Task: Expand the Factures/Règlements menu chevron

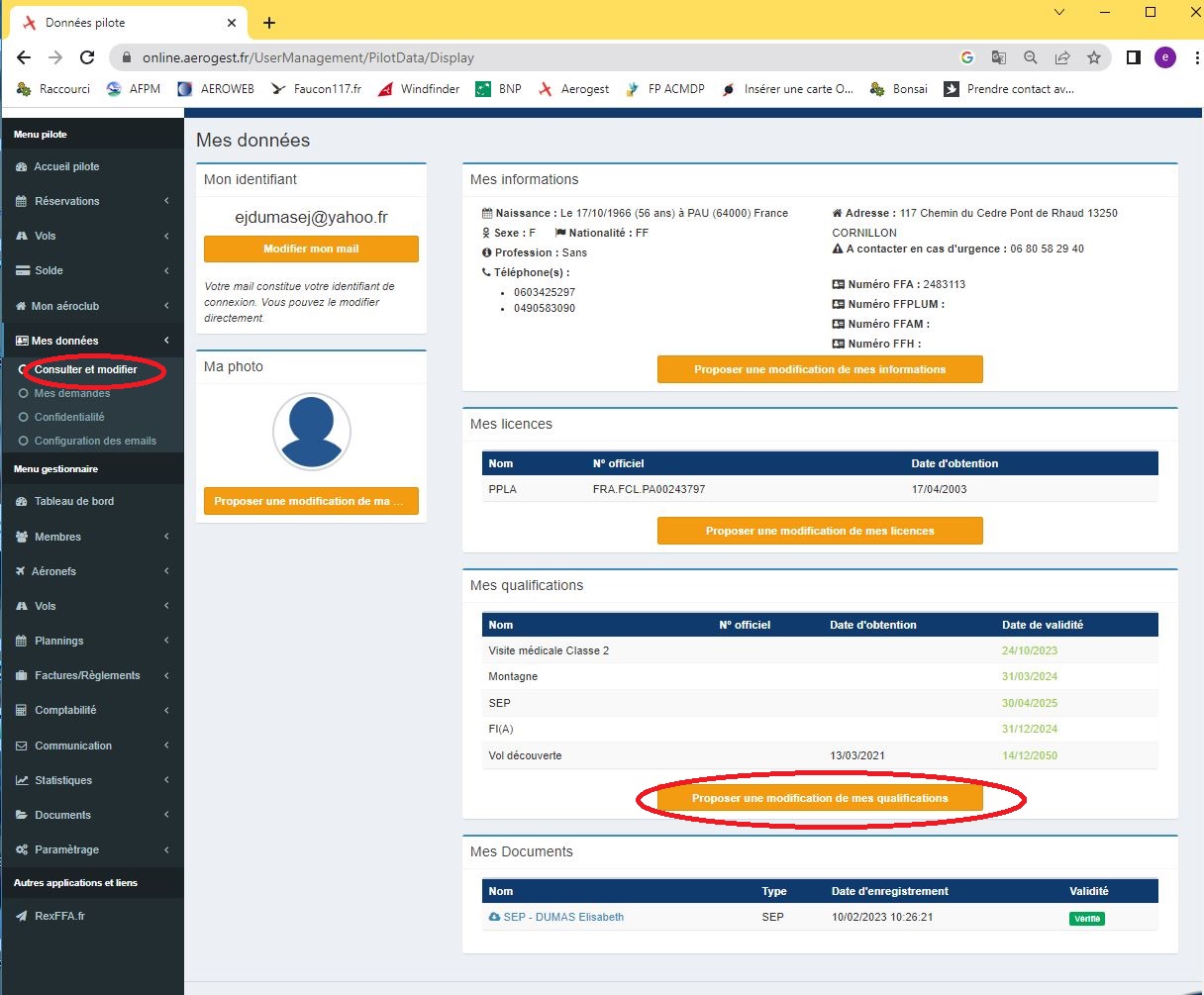Action: pos(166,675)
